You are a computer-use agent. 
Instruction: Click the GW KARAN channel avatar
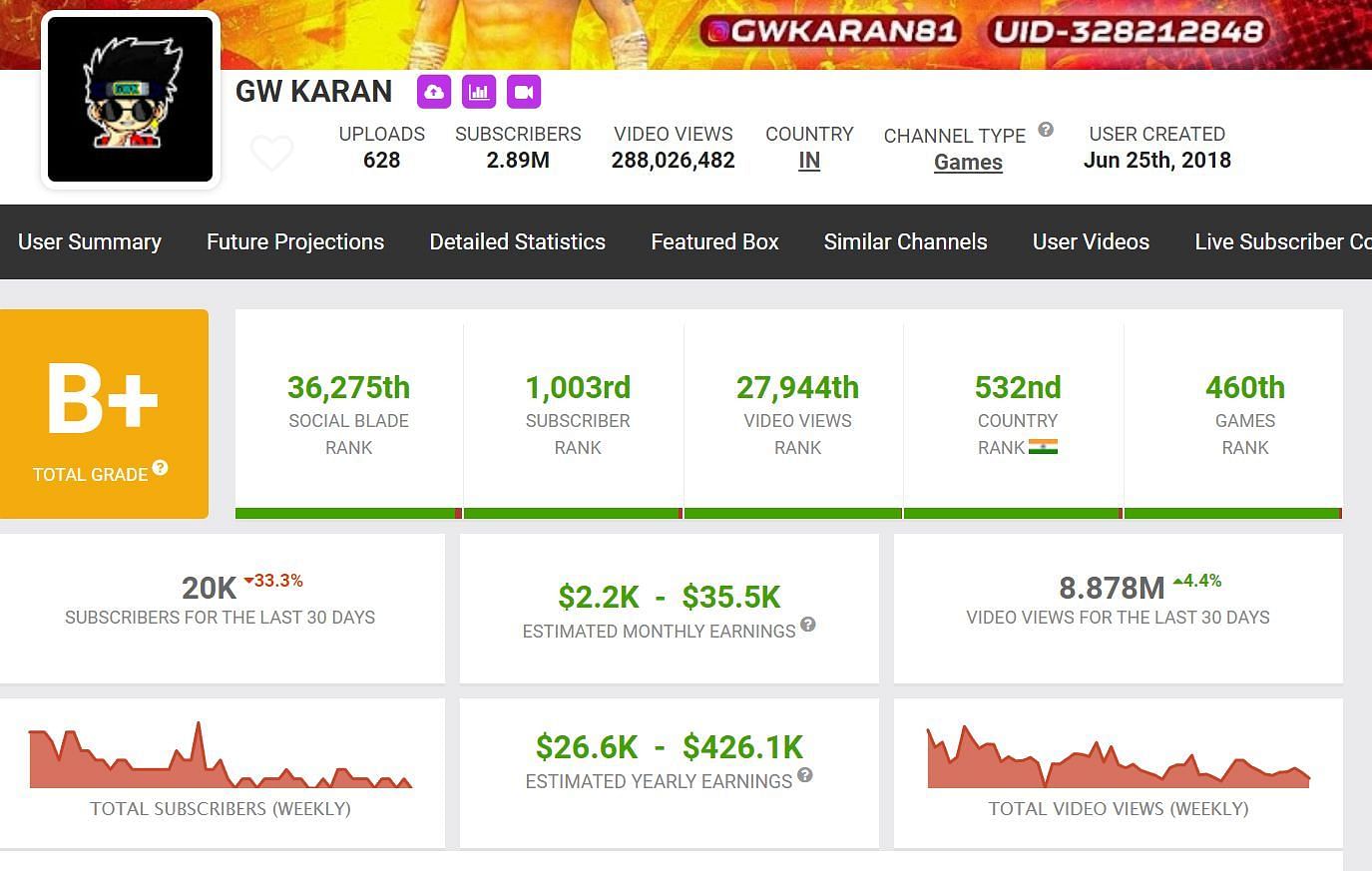coord(131,100)
